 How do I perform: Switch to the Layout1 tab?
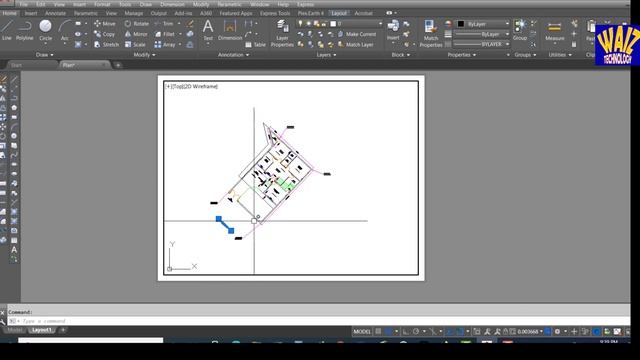tap(42, 330)
